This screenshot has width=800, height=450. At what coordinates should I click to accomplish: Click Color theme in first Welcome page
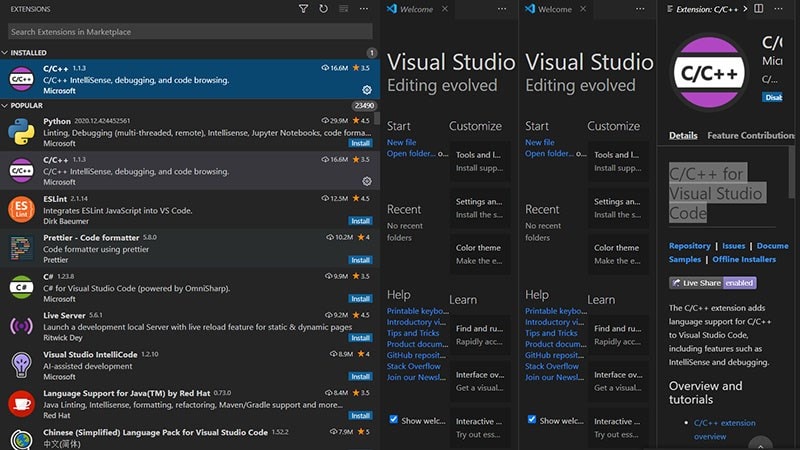pyautogui.click(x=480, y=254)
